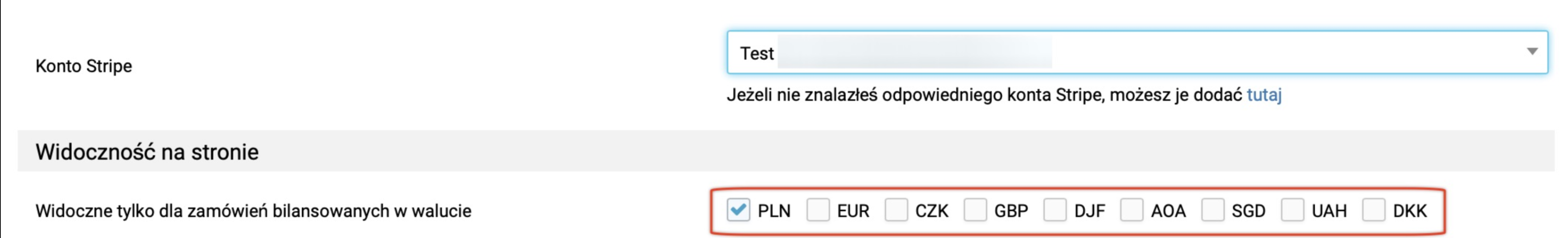Check the GBP currency box
This screenshot has width=1568, height=238.
(x=975, y=210)
